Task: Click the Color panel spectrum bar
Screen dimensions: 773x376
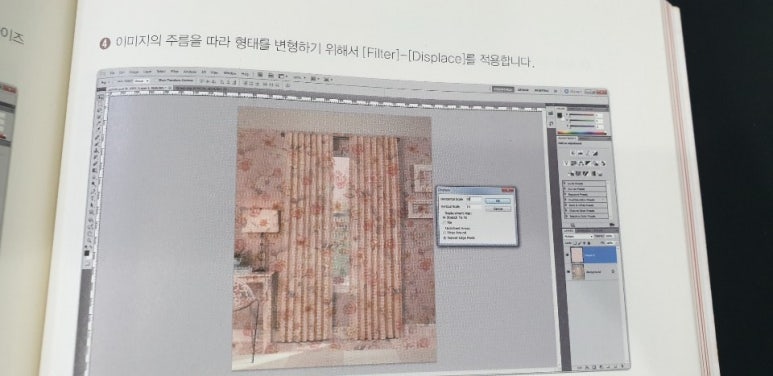Action: 582,133
